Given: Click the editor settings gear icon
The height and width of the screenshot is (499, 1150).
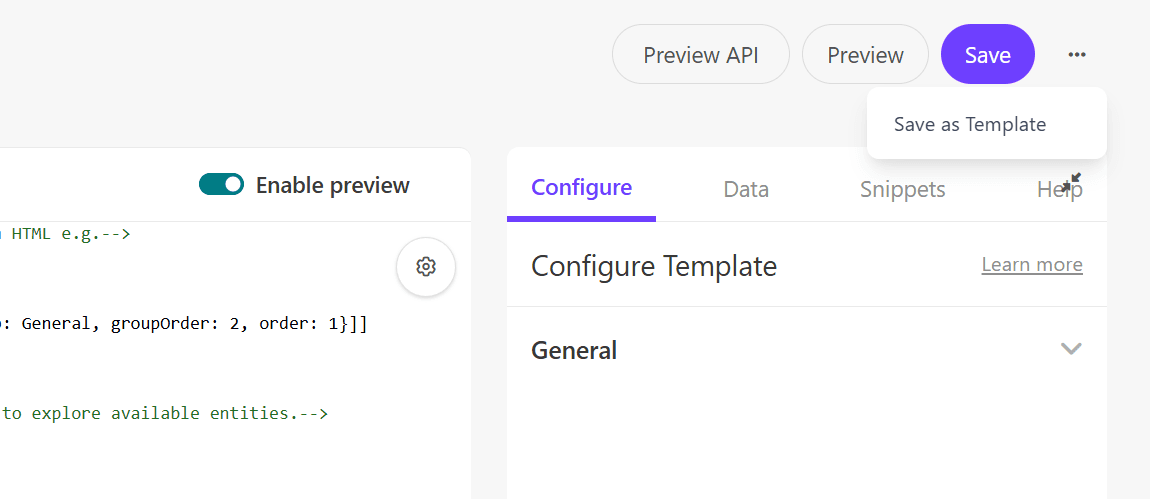Looking at the screenshot, I should [426, 266].
